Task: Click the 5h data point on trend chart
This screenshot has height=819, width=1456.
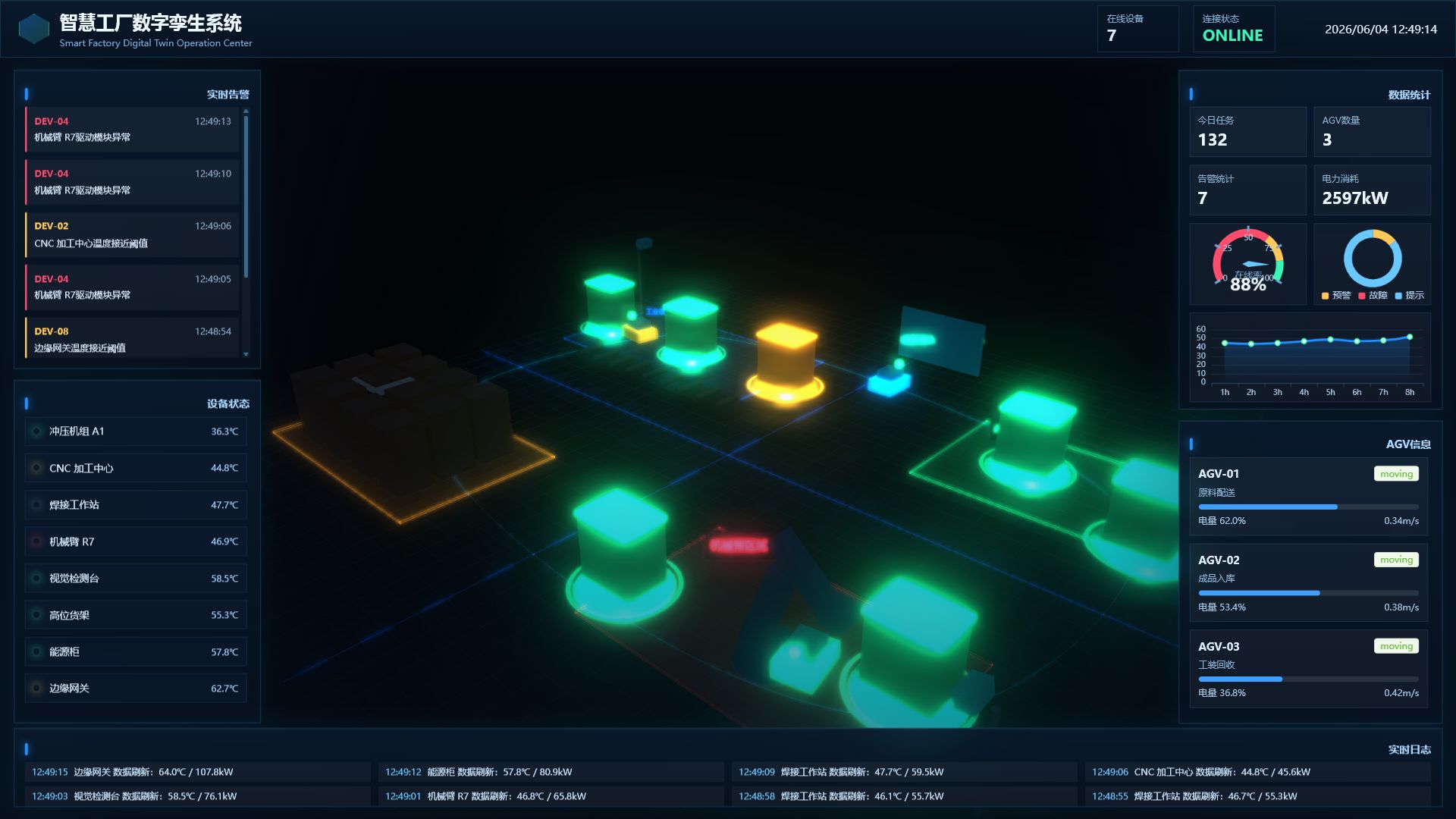Action: 1330,340
